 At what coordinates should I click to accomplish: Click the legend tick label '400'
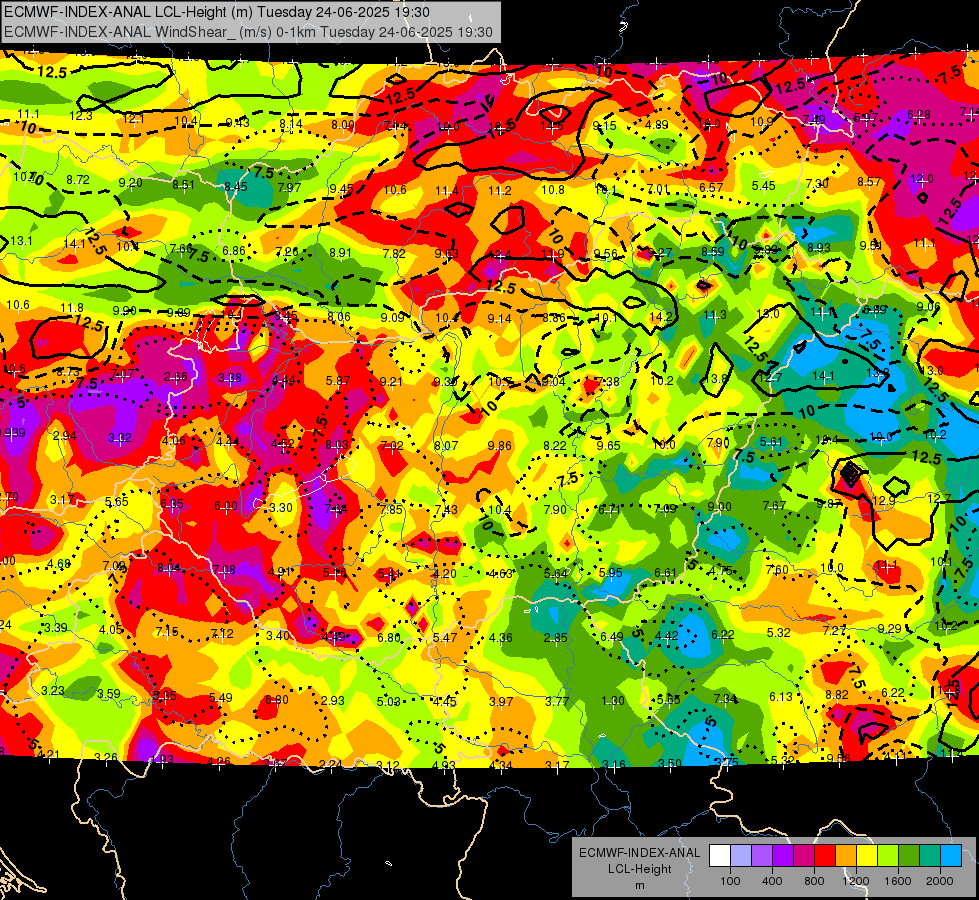coord(772,881)
